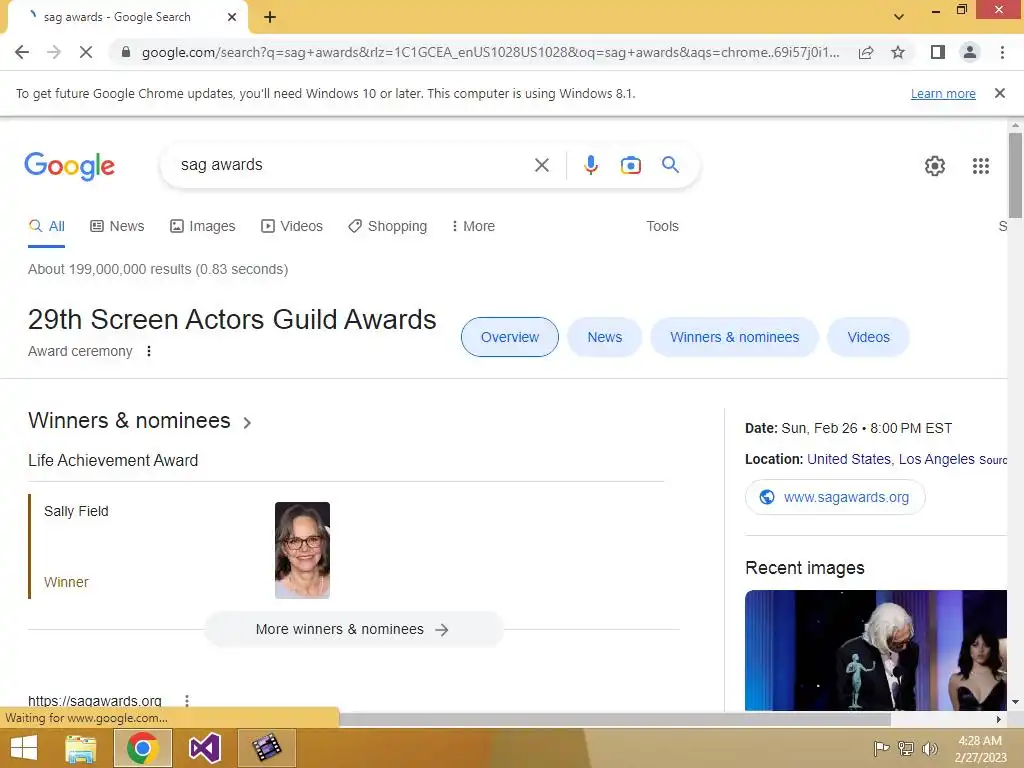Share this page from address bar
Screen dimensions: 1024x768
click(x=866, y=52)
